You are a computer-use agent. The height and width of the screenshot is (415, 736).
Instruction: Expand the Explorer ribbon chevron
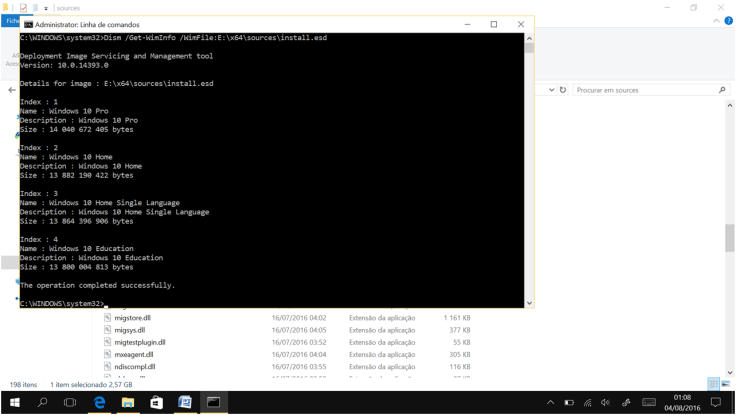point(718,21)
